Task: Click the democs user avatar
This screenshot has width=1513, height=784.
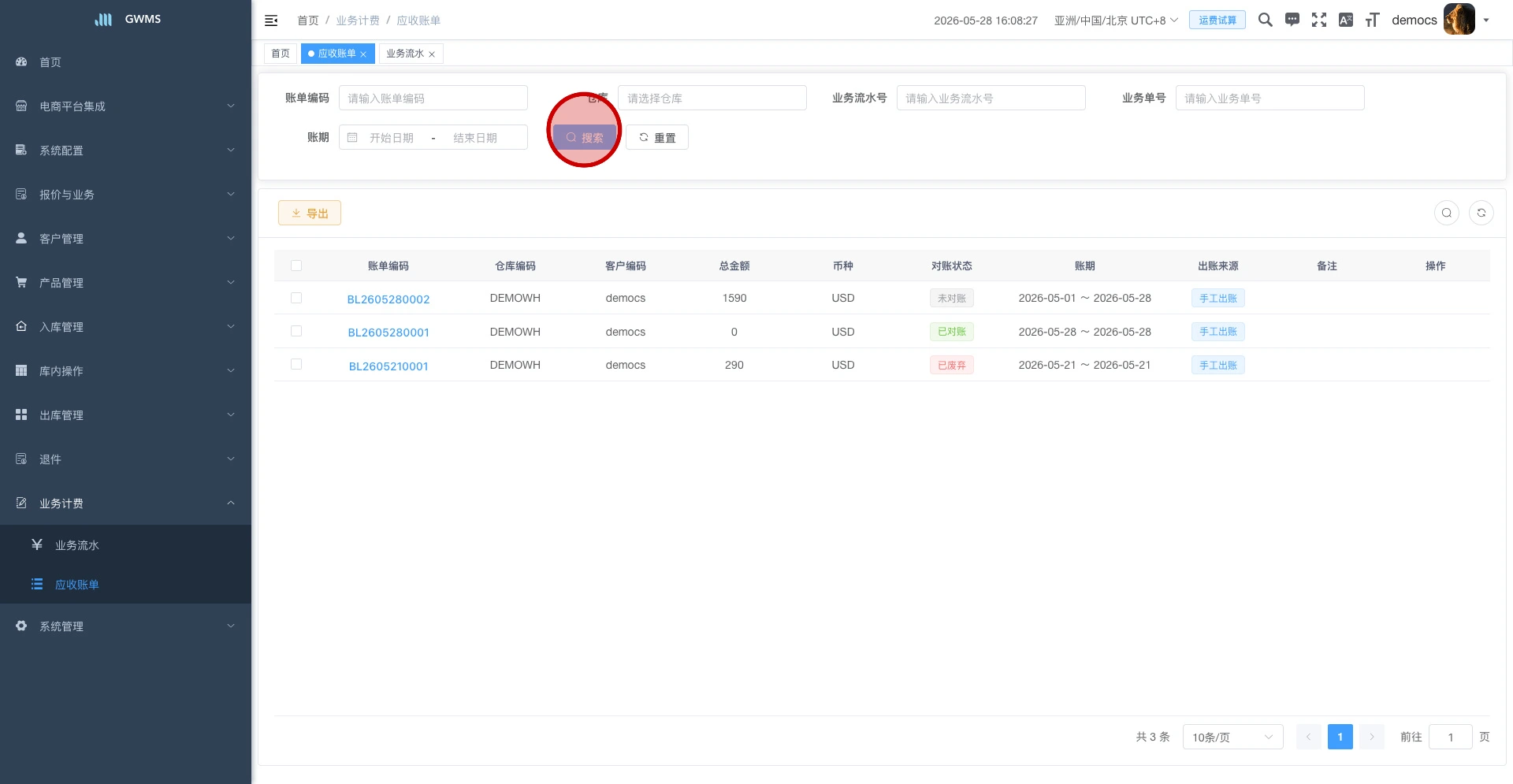Action: (x=1459, y=20)
